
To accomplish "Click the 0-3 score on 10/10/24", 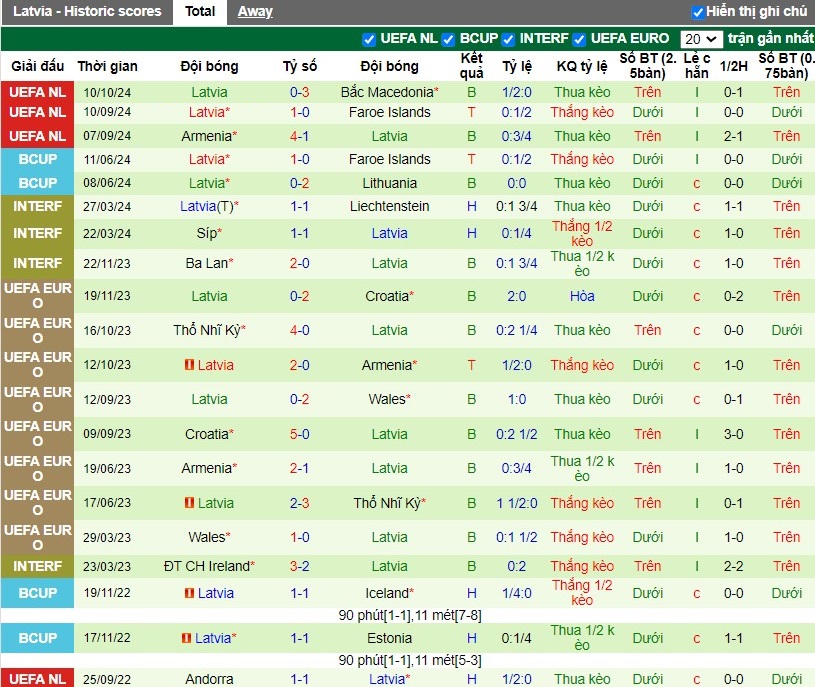I will point(299,93).
